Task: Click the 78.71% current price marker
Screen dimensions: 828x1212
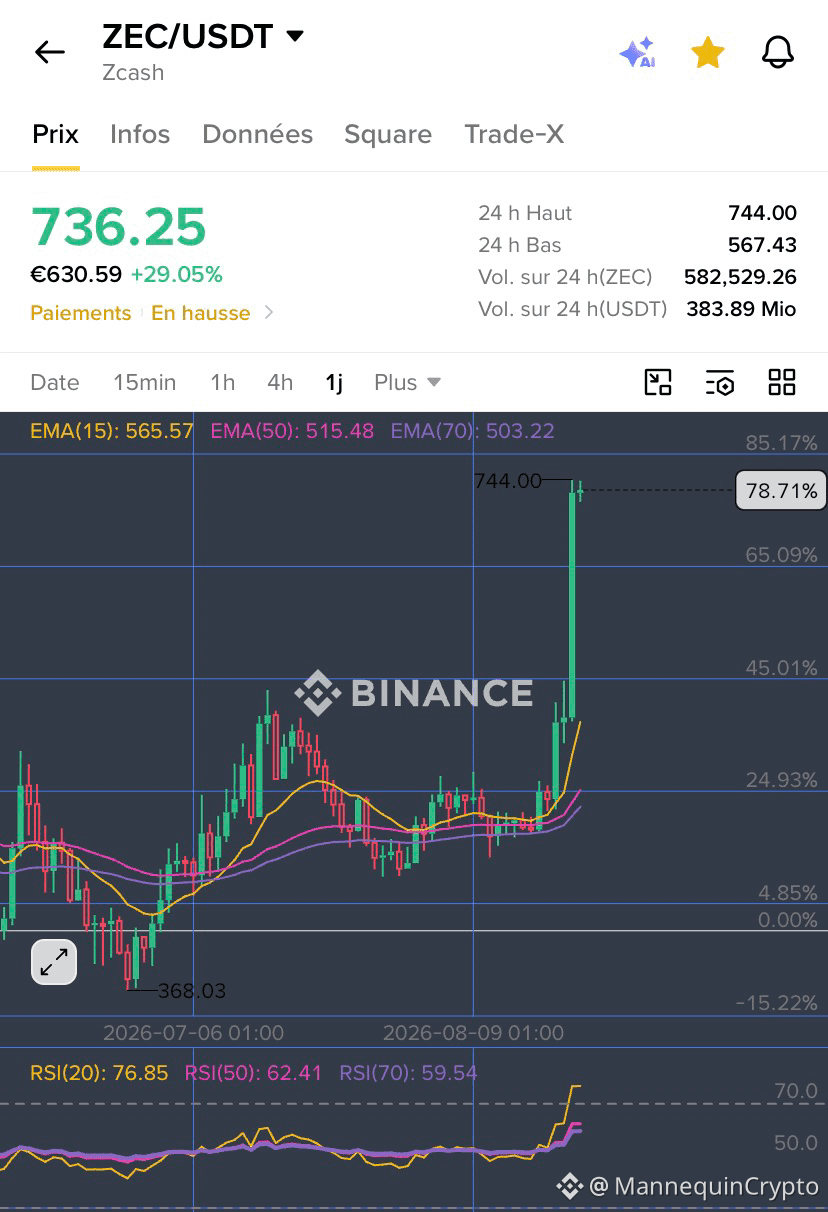Action: pos(781,490)
